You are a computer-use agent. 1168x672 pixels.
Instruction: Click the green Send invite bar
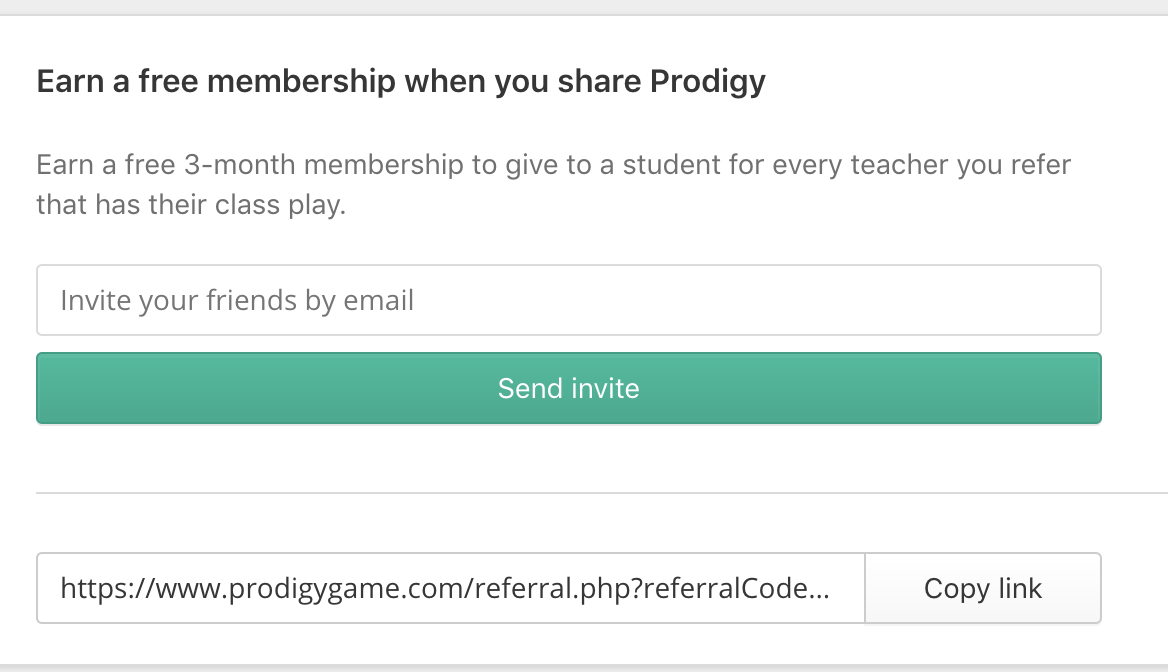300,388
